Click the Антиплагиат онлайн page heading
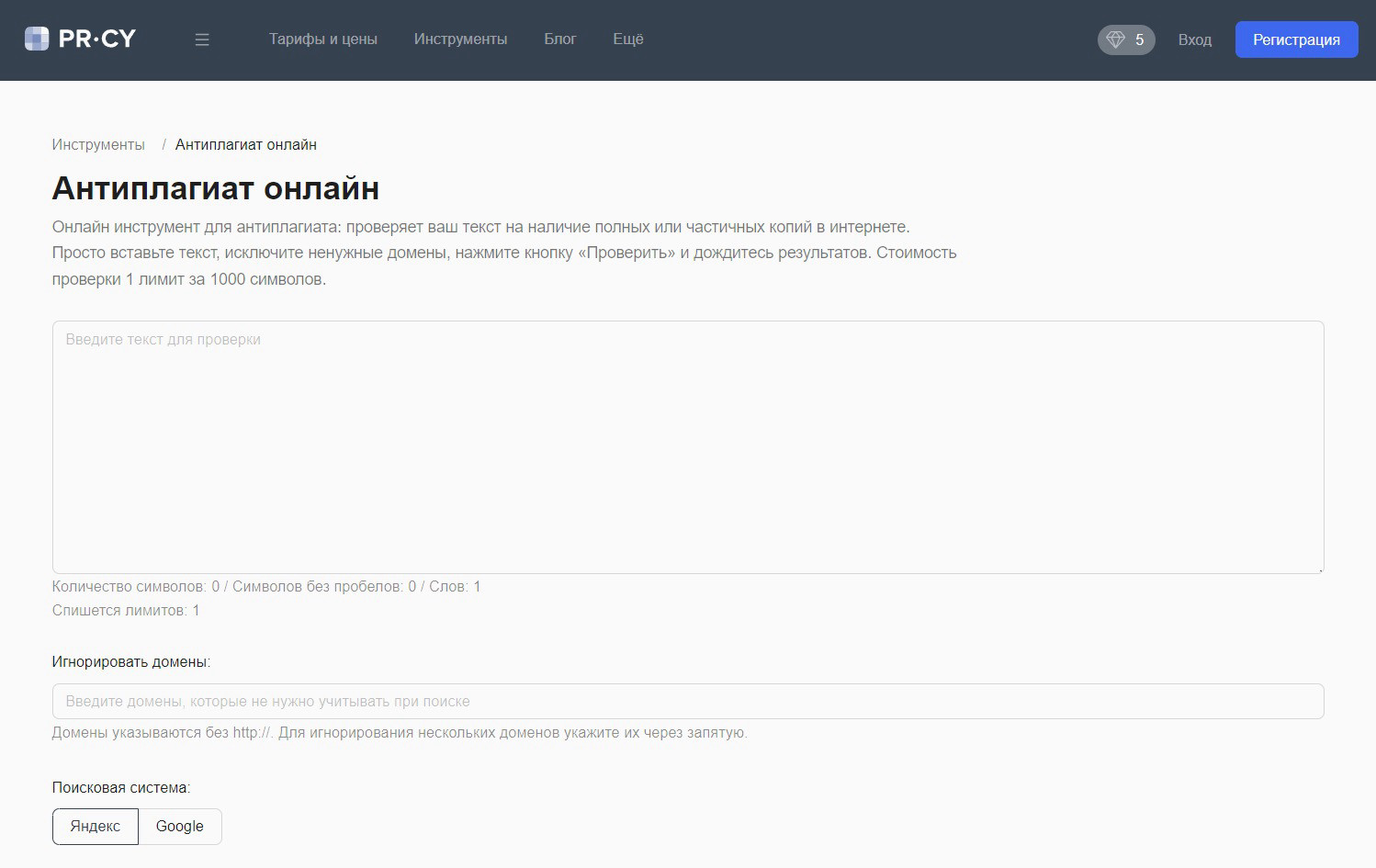Image resolution: width=1376 pixels, height=868 pixels. (216, 188)
